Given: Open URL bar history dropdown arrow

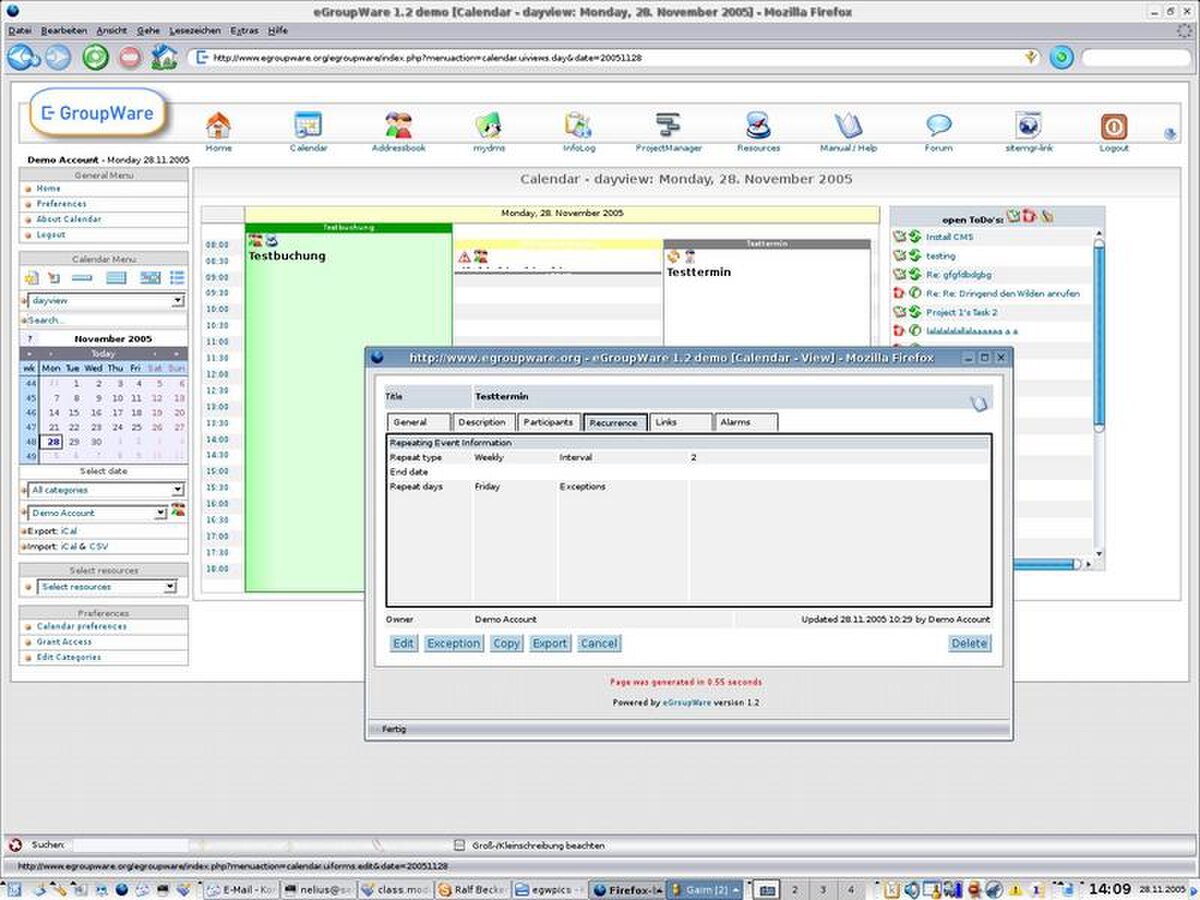Looking at the screenshot, I should pyautogui.click(x=1031, y=58).
